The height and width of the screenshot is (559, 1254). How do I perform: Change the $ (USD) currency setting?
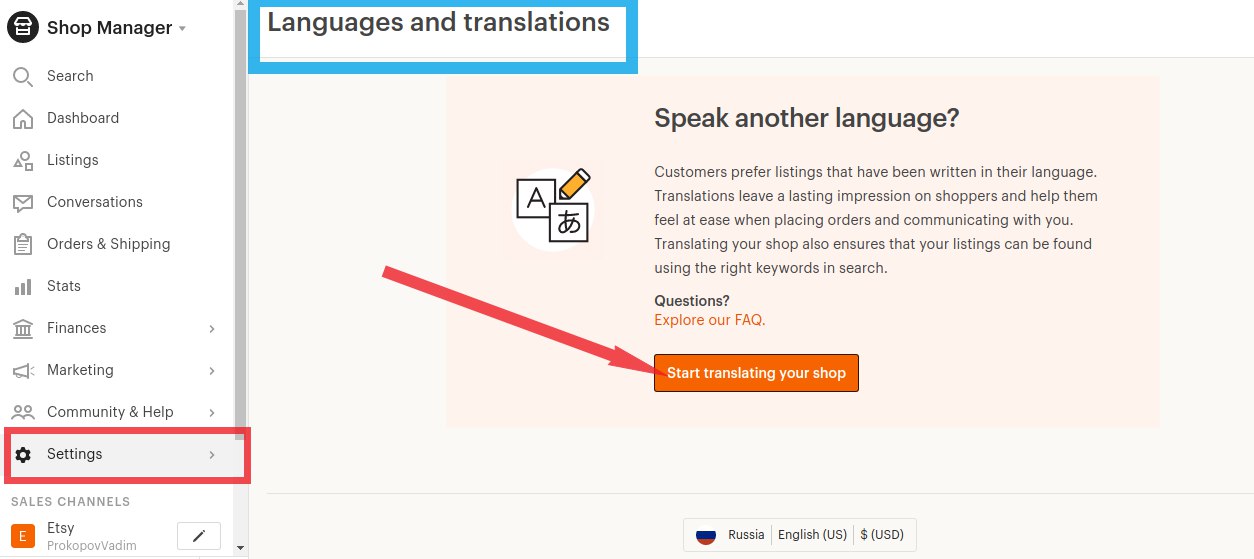coord(884,535)
